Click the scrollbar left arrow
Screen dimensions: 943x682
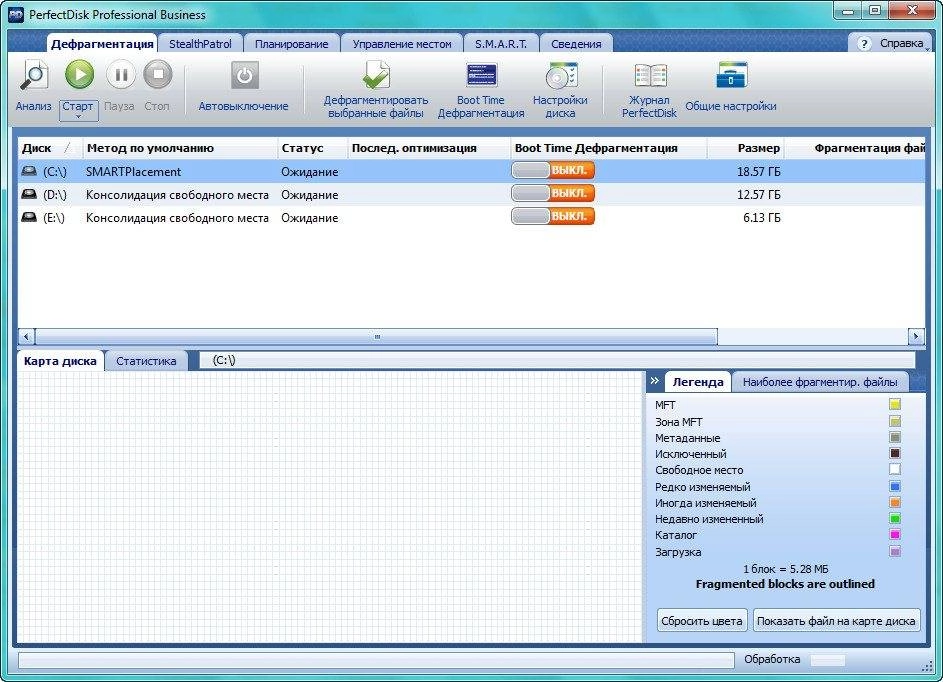(26, 336)
